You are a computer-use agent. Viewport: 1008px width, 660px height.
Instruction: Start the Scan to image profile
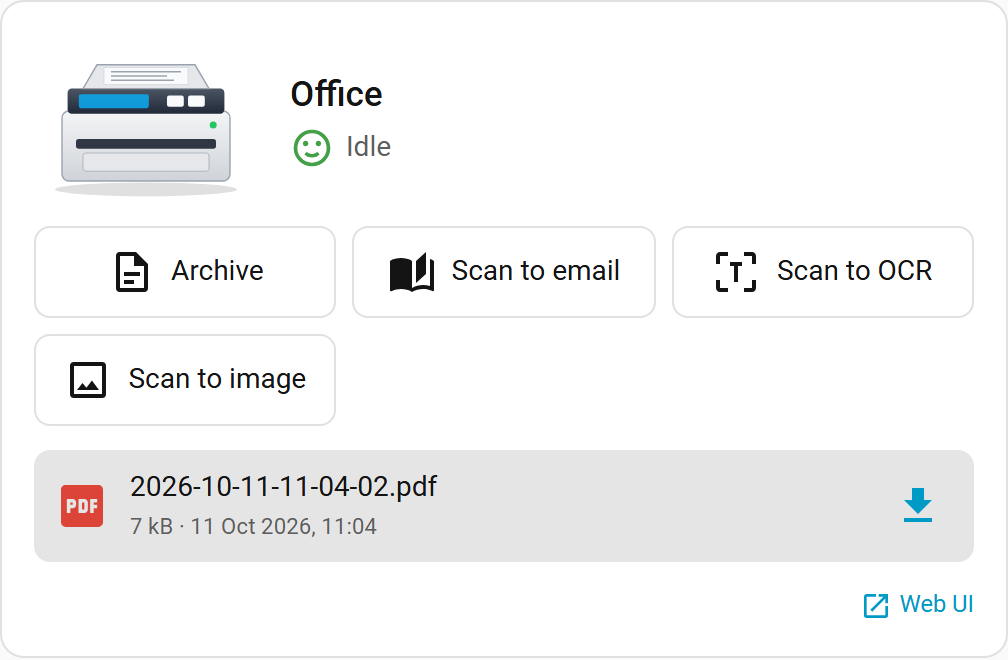point(185,380)
